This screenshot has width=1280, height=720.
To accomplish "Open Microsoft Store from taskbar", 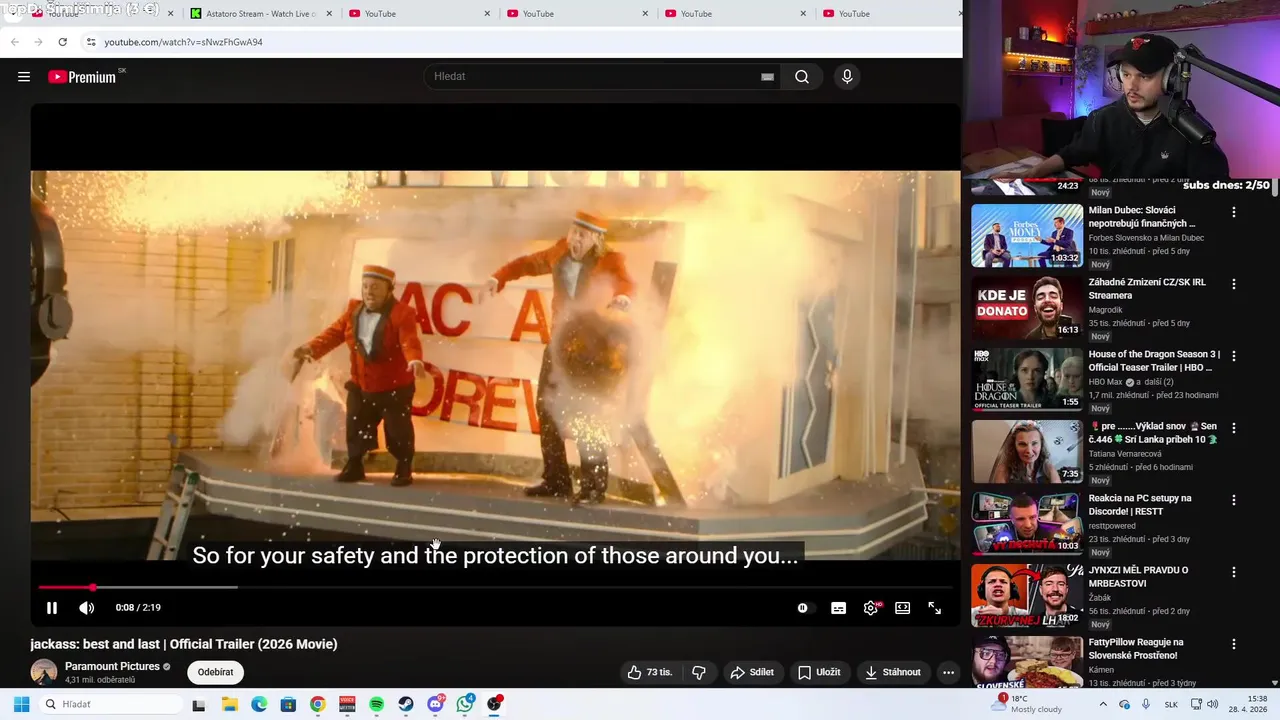I will point(288,704).
